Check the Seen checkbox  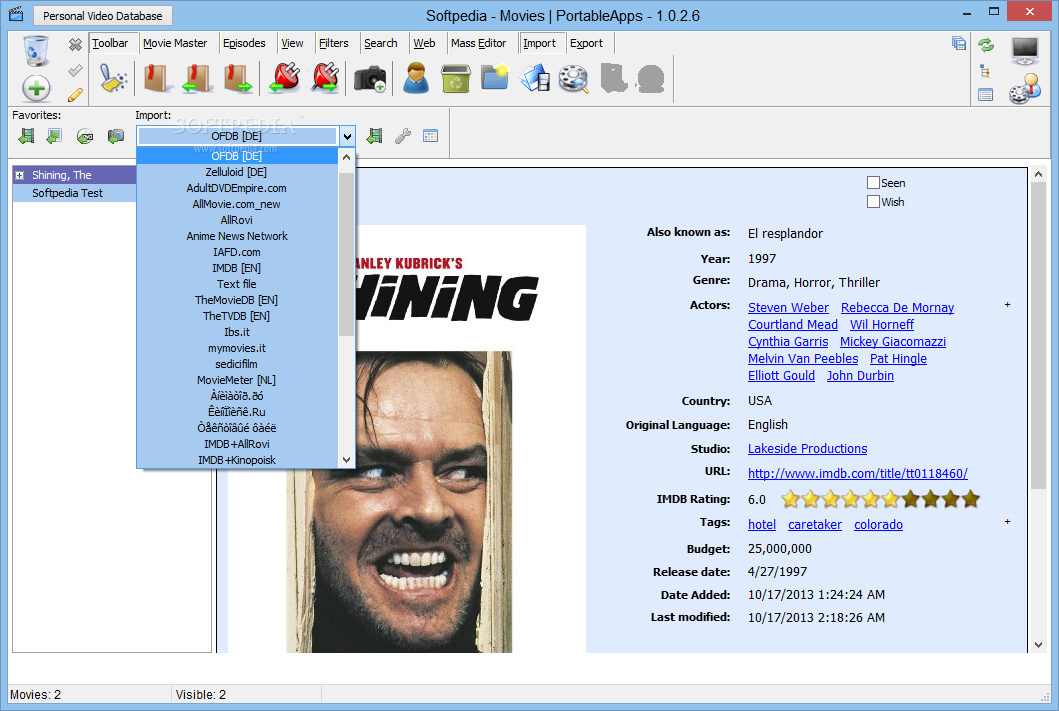click(873, 182)
